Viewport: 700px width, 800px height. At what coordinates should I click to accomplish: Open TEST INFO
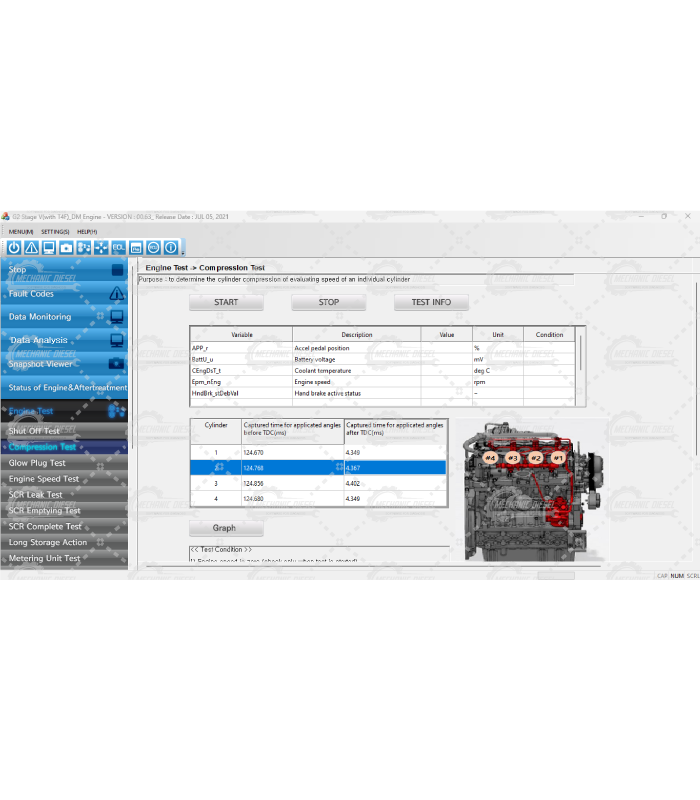(x=431, y=302)
